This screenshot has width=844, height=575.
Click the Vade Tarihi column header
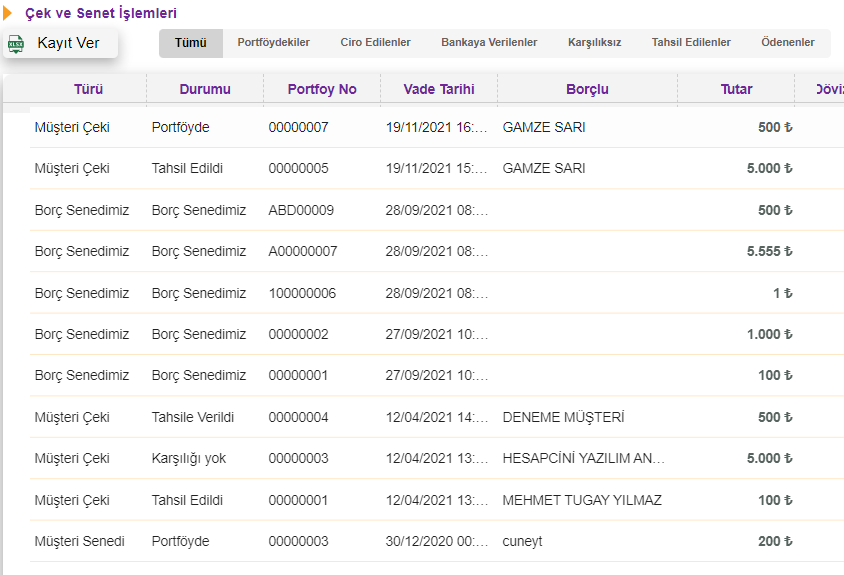click(439, 89)
